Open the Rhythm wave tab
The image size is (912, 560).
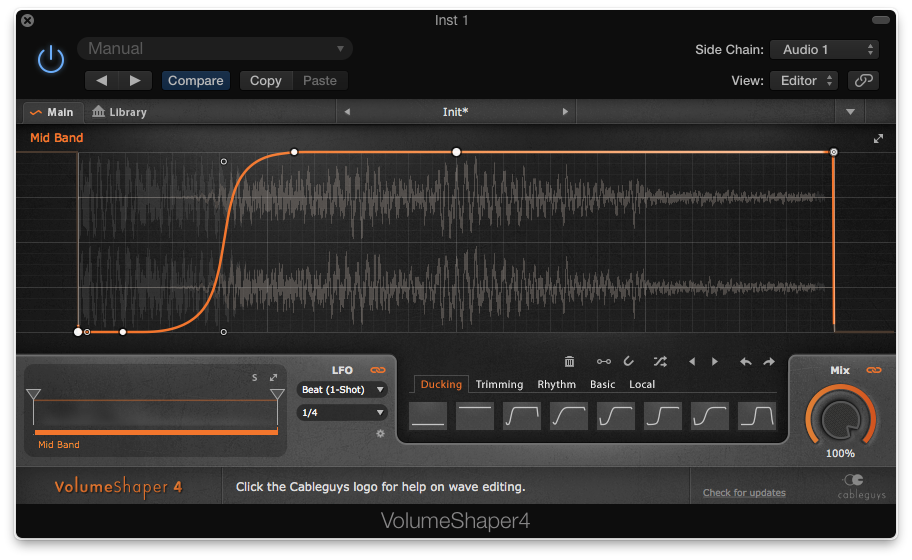pos(556,384)
